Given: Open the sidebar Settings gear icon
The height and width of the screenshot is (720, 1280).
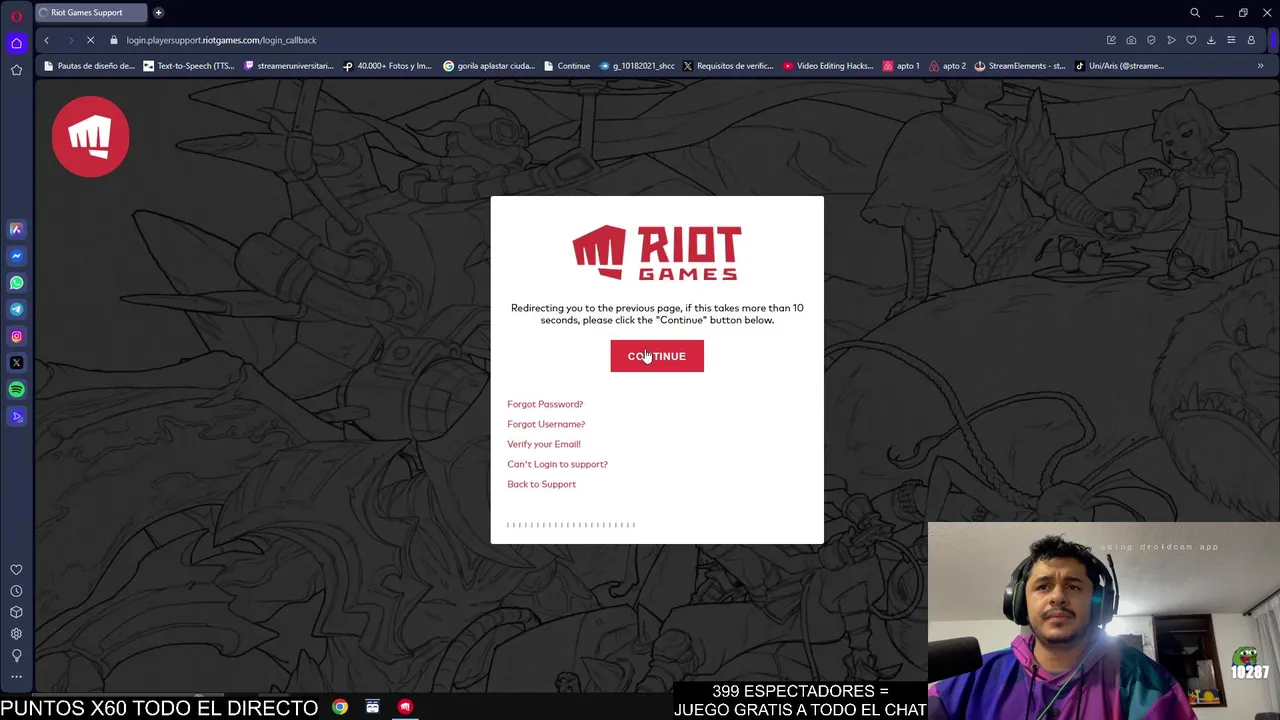Looking at the screenshot, I should [x=16, y=634].
